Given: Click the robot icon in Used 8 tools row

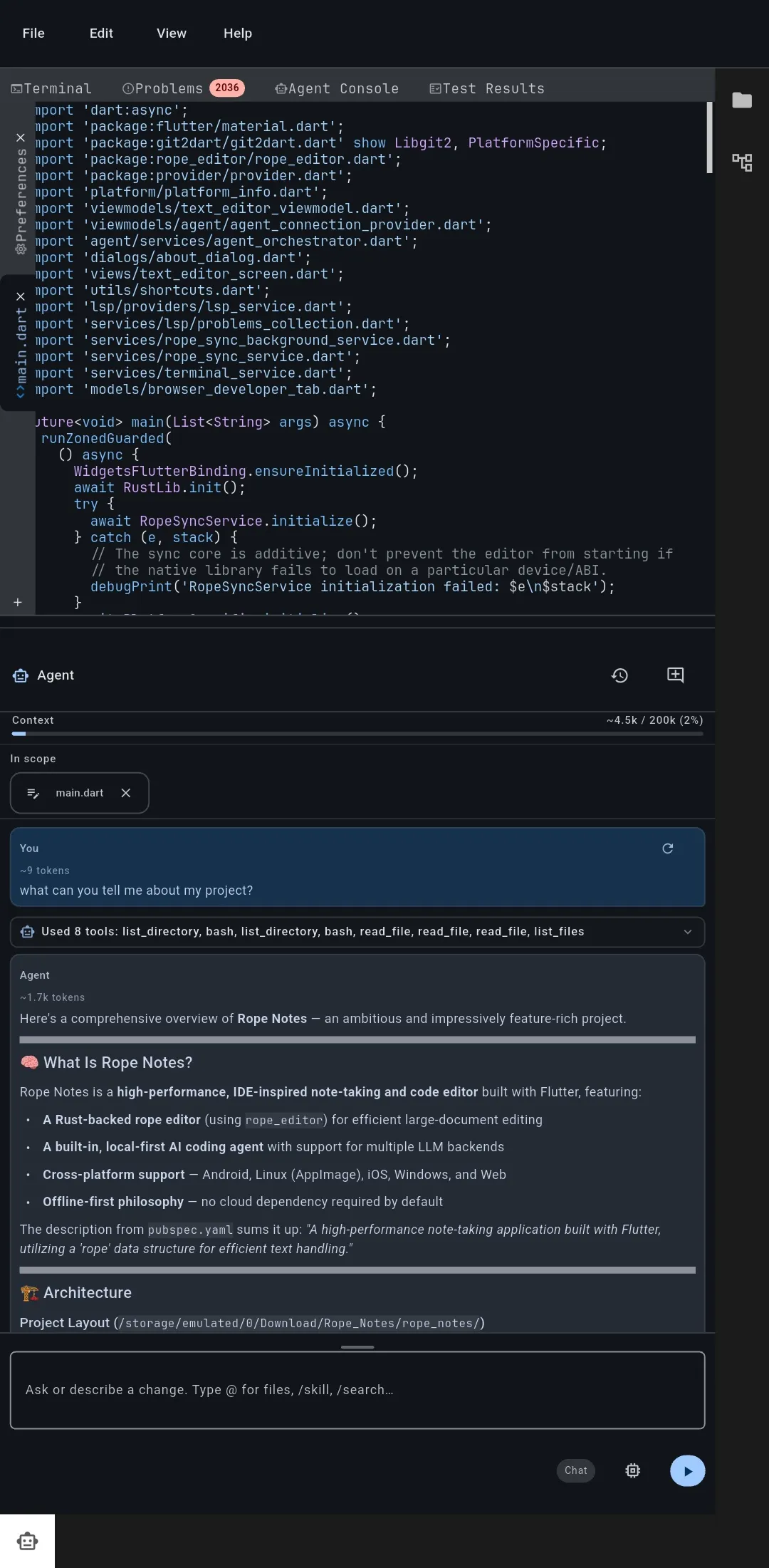Looking at the screenshot, I should (x=28, y=932).
